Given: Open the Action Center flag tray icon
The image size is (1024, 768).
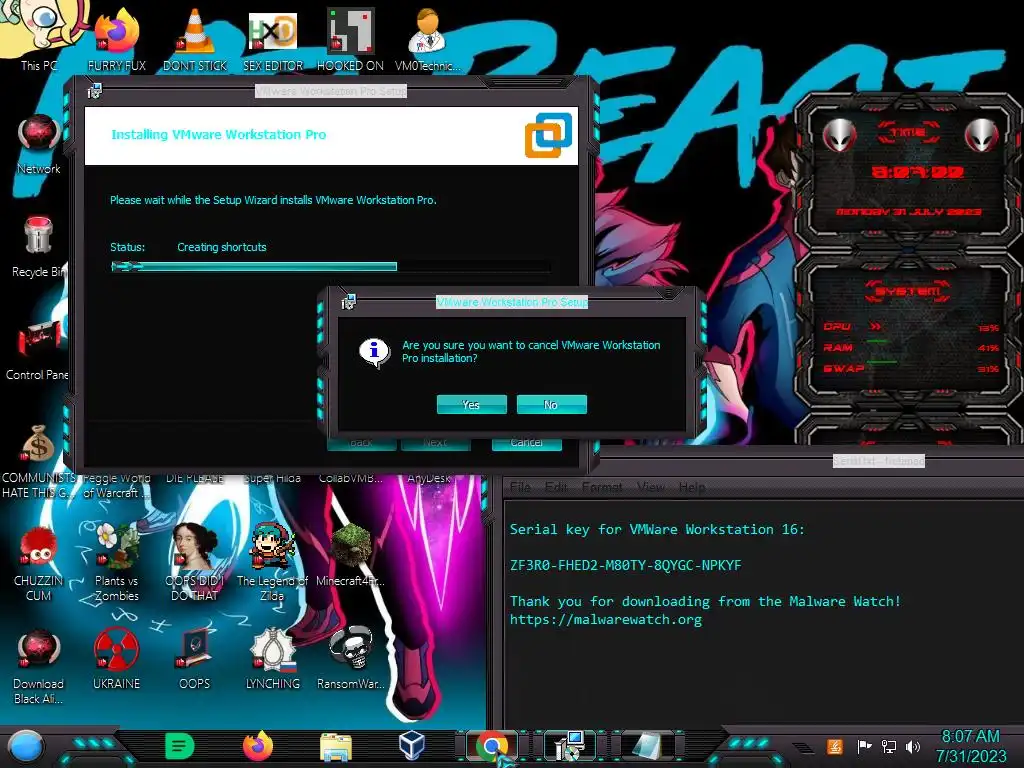Looking at the screenshot, I should pyautogui.click(x=864, y=746).
